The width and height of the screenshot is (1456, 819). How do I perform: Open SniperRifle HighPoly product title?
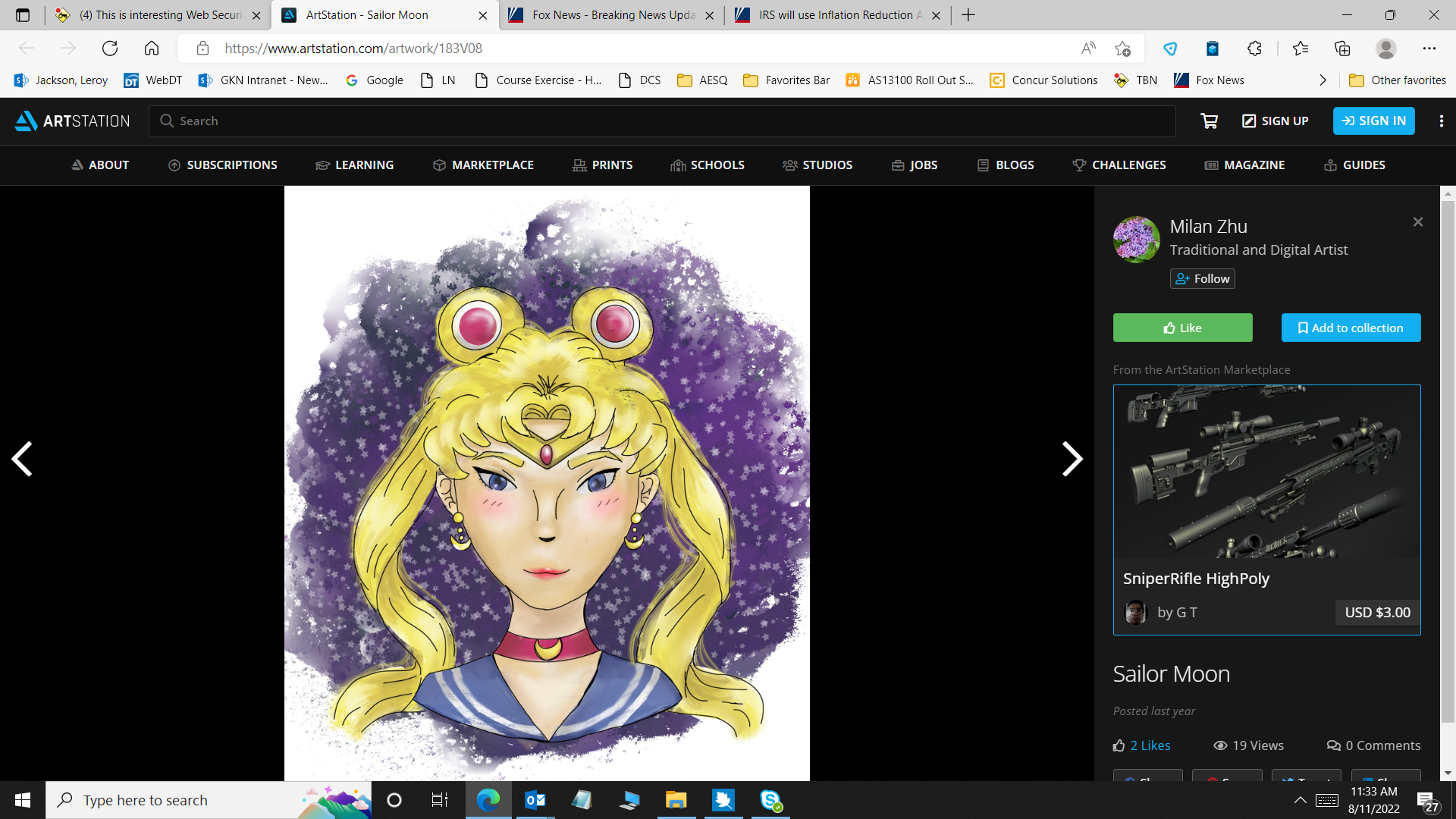point(1196,579)
